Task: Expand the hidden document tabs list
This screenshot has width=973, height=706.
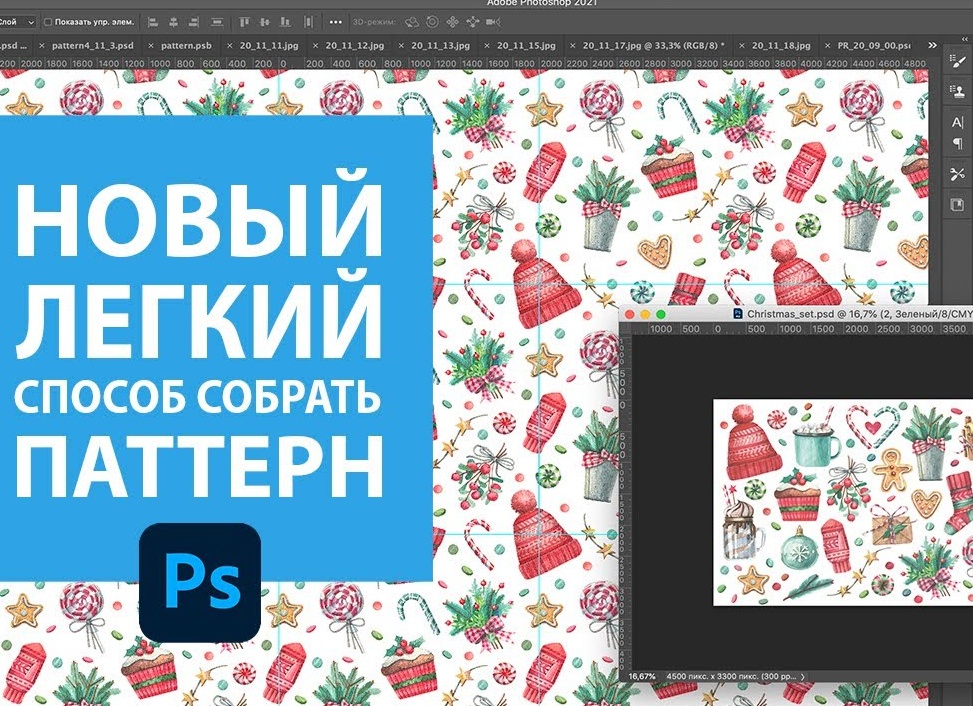Action: (932, 45)
